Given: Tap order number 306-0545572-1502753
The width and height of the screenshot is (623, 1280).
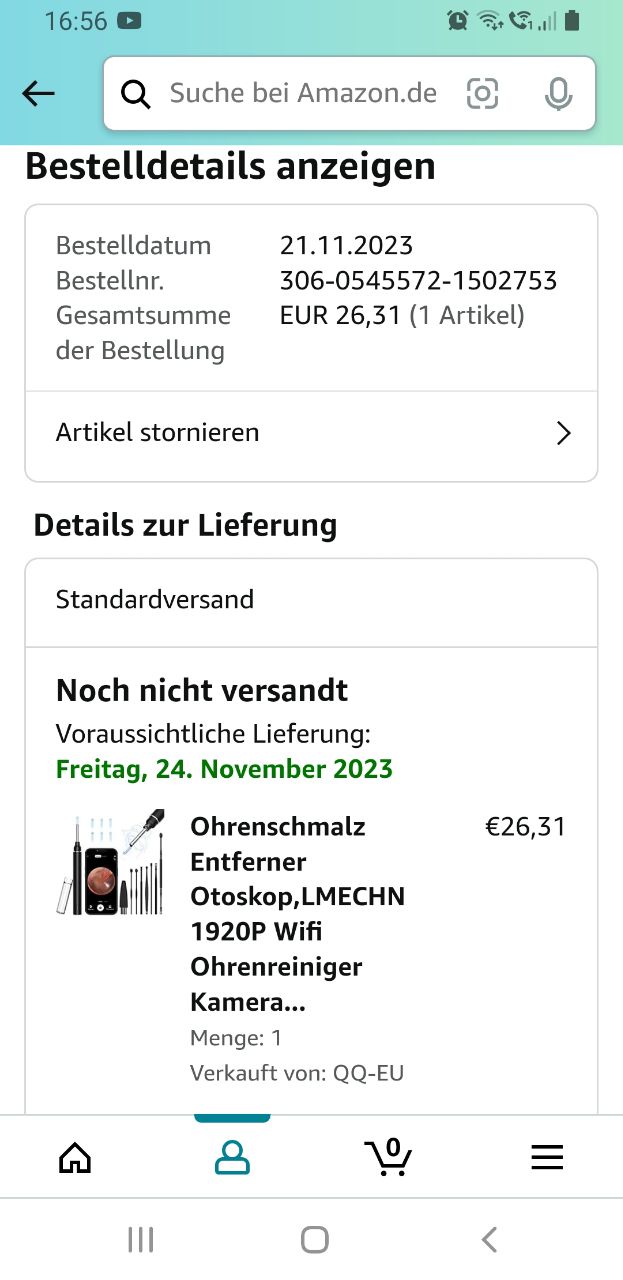Looking at the screenshot, I should coord(418,281).
